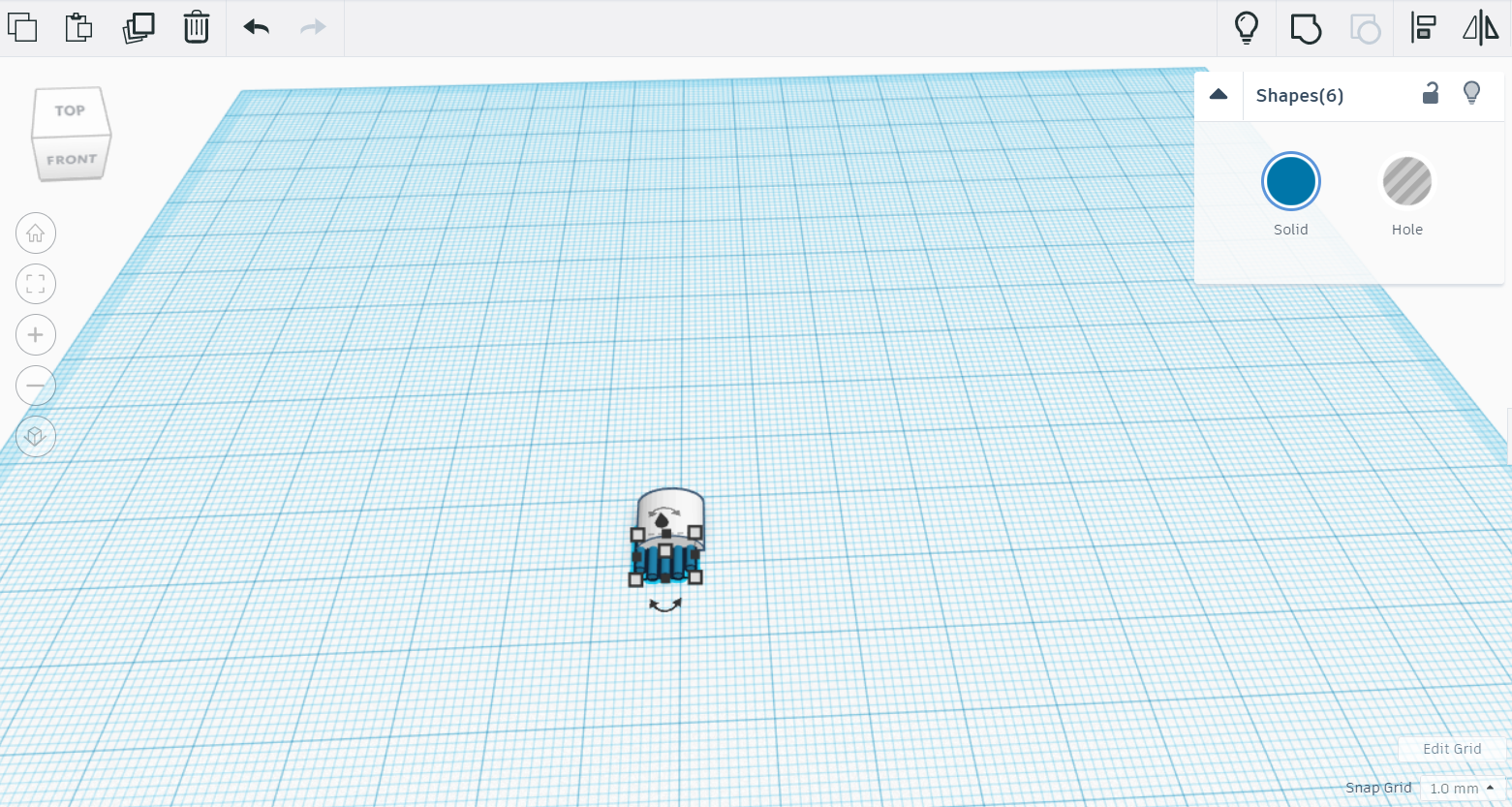The image size is (1512, 807).
Task: Copy the selected shapes
Action: pos(22,27)
